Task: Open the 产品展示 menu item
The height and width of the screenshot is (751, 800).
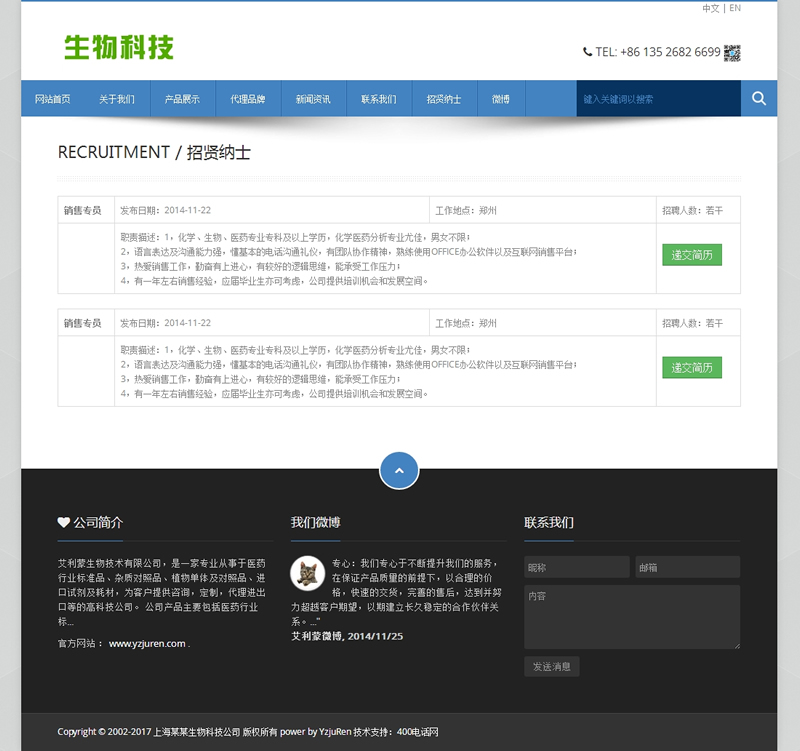Action: 182,99
